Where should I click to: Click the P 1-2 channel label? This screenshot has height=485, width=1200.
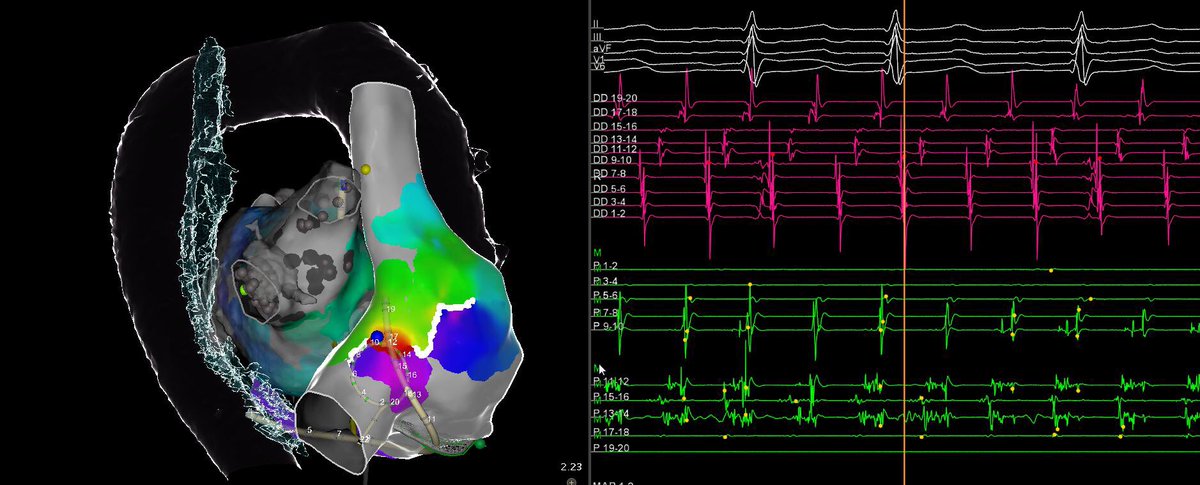pyautogui.click(x=606, y=267)
